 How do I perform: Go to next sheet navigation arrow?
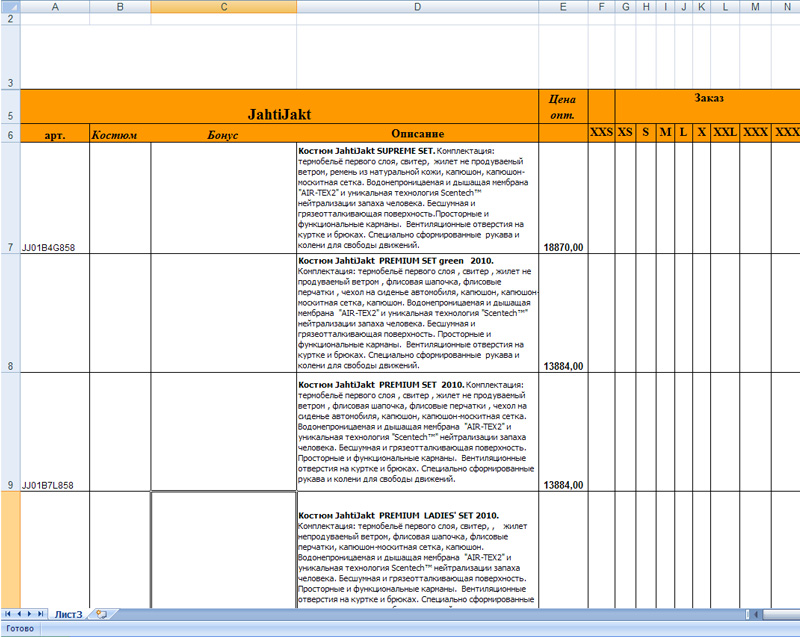click(29, 614)
